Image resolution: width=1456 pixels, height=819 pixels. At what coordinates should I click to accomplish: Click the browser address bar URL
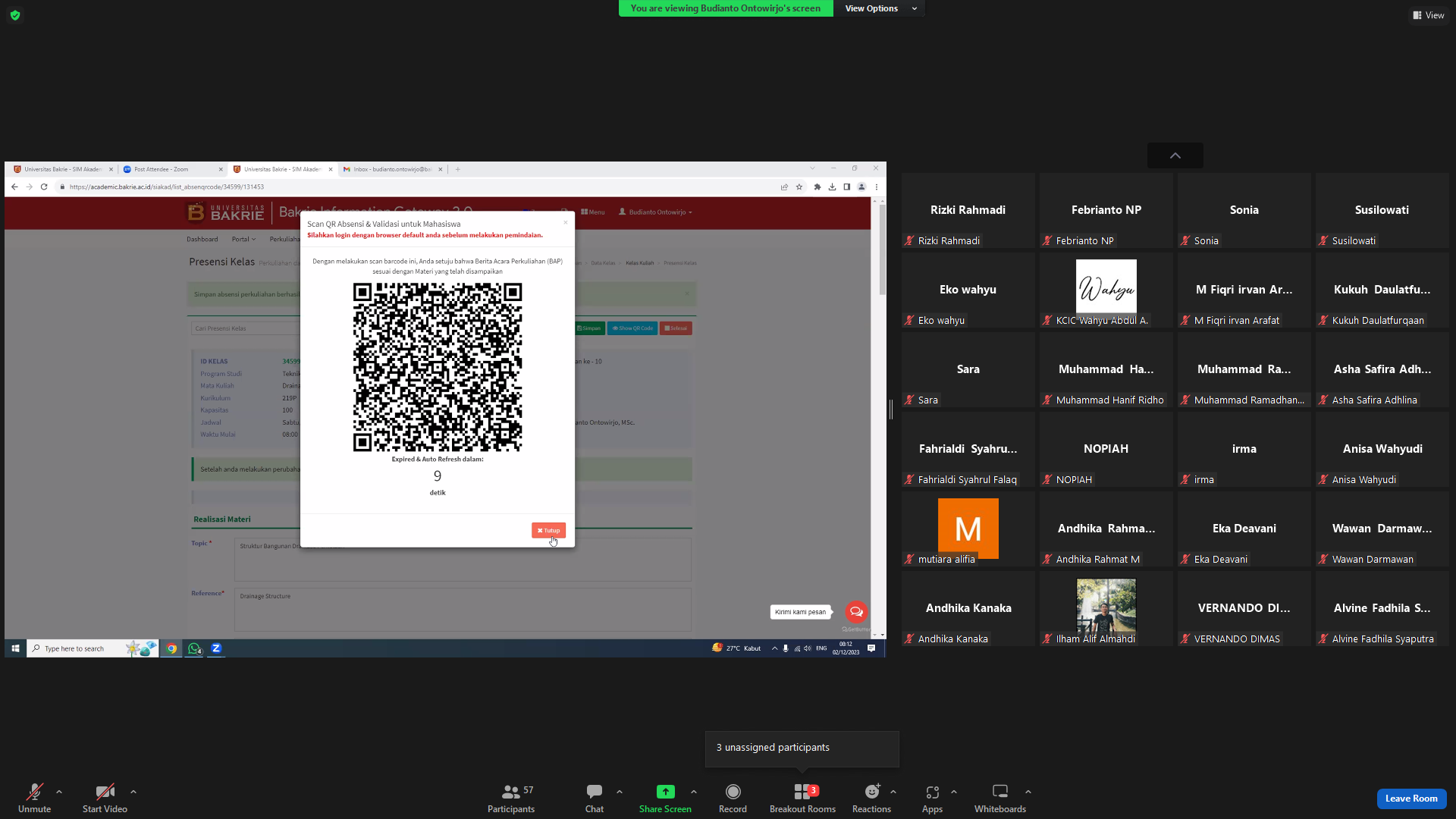tap(167, 187)
